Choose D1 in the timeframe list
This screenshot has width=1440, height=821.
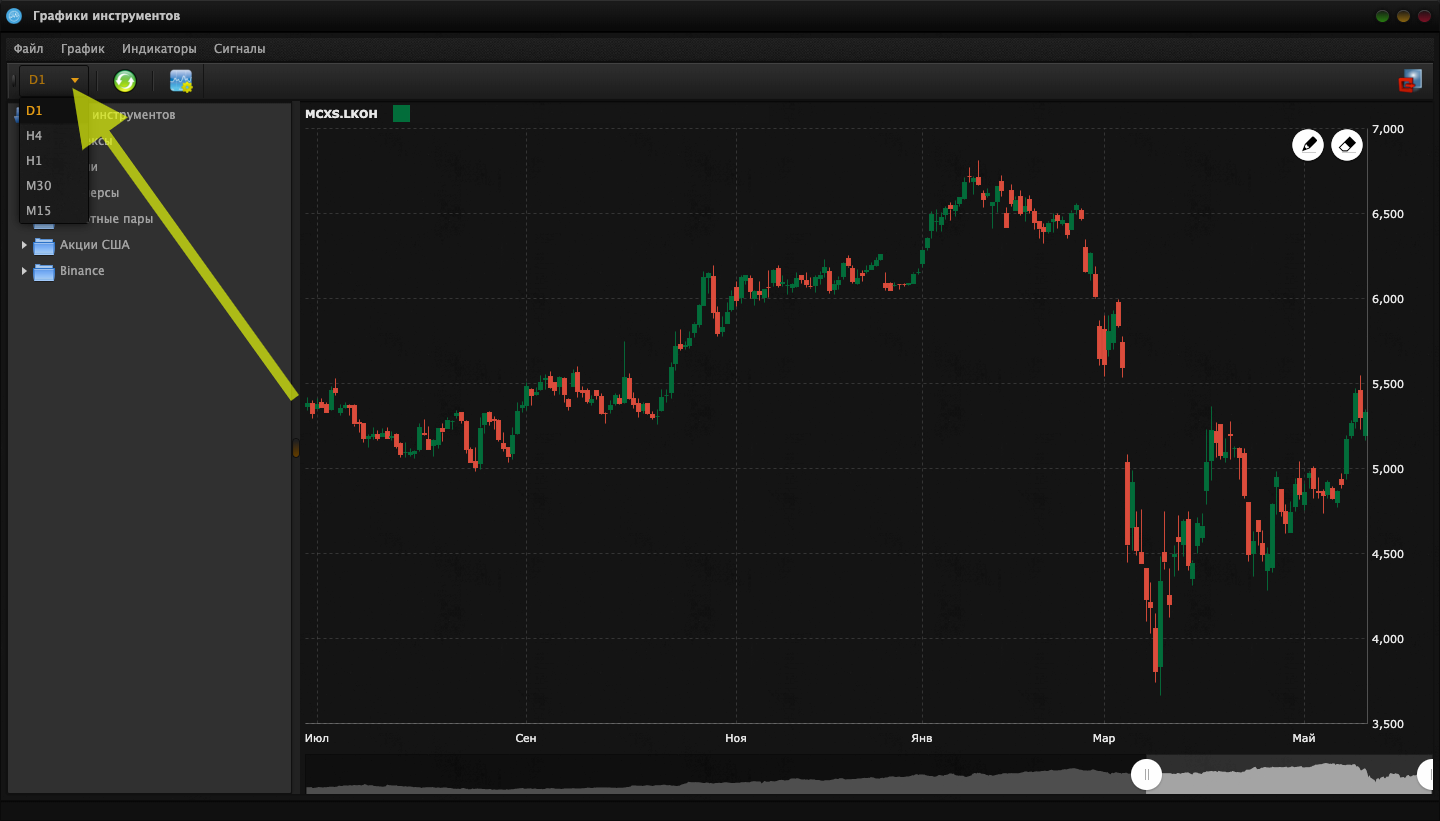point(54,111)
